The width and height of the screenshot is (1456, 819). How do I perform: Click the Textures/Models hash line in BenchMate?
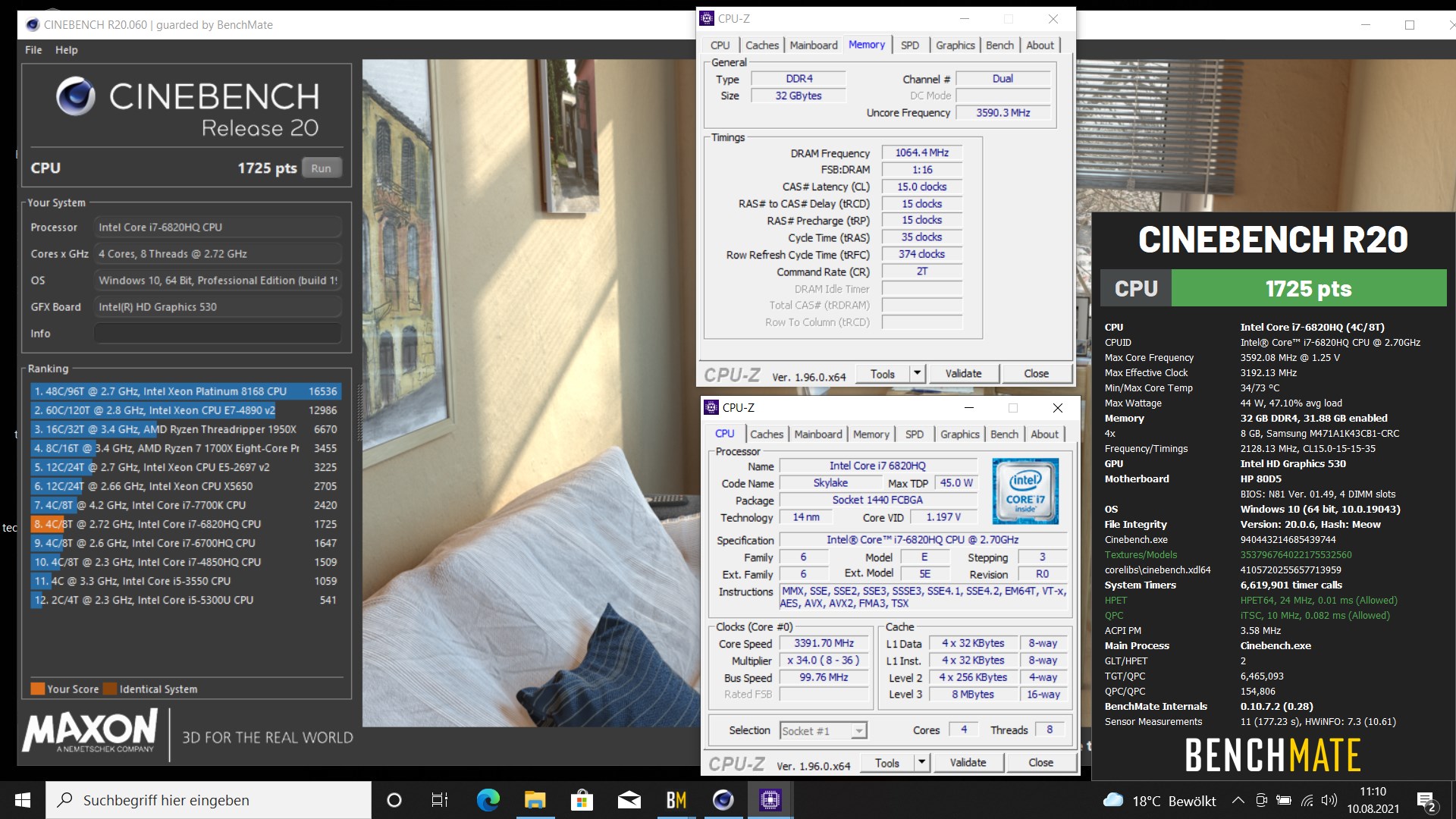[1228, 554]
